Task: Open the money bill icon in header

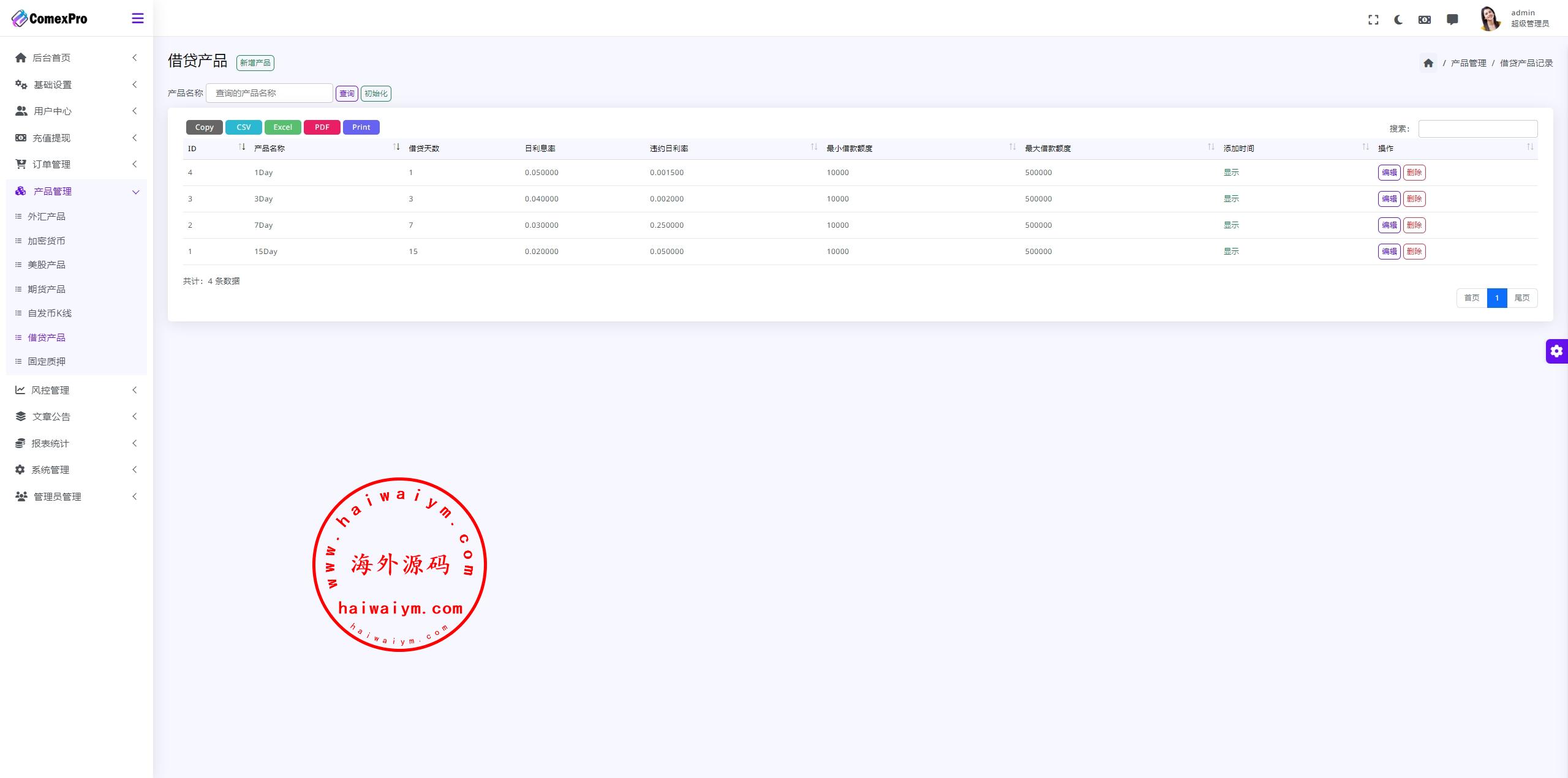Action: (x=1425, y=20)
